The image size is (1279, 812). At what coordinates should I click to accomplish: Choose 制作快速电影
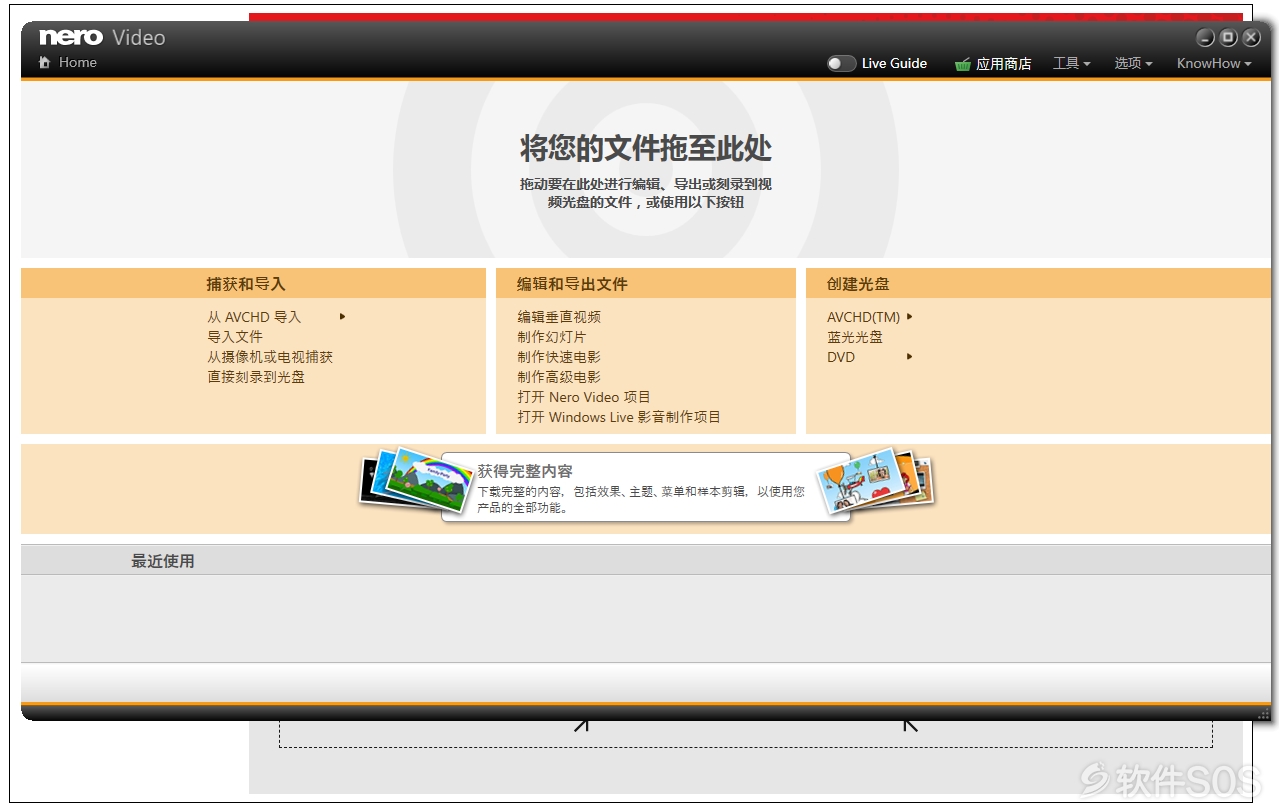[559, 357]
